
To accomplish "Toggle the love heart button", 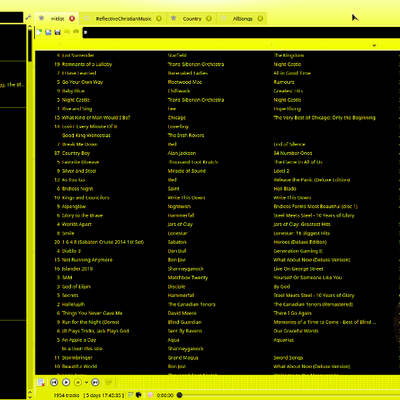I will 109,382.
